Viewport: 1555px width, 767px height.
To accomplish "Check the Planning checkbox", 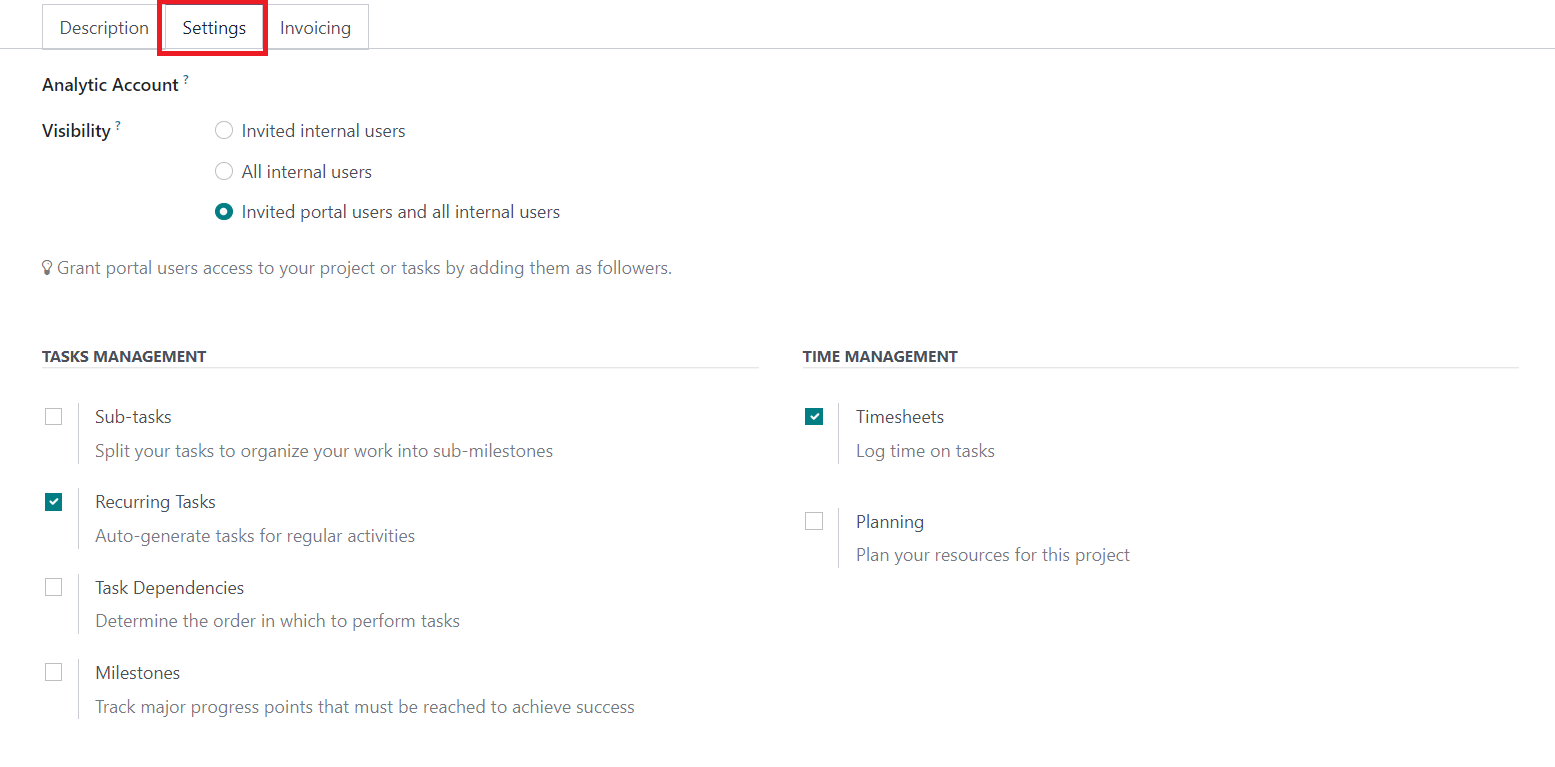I will tap(814, 521).
